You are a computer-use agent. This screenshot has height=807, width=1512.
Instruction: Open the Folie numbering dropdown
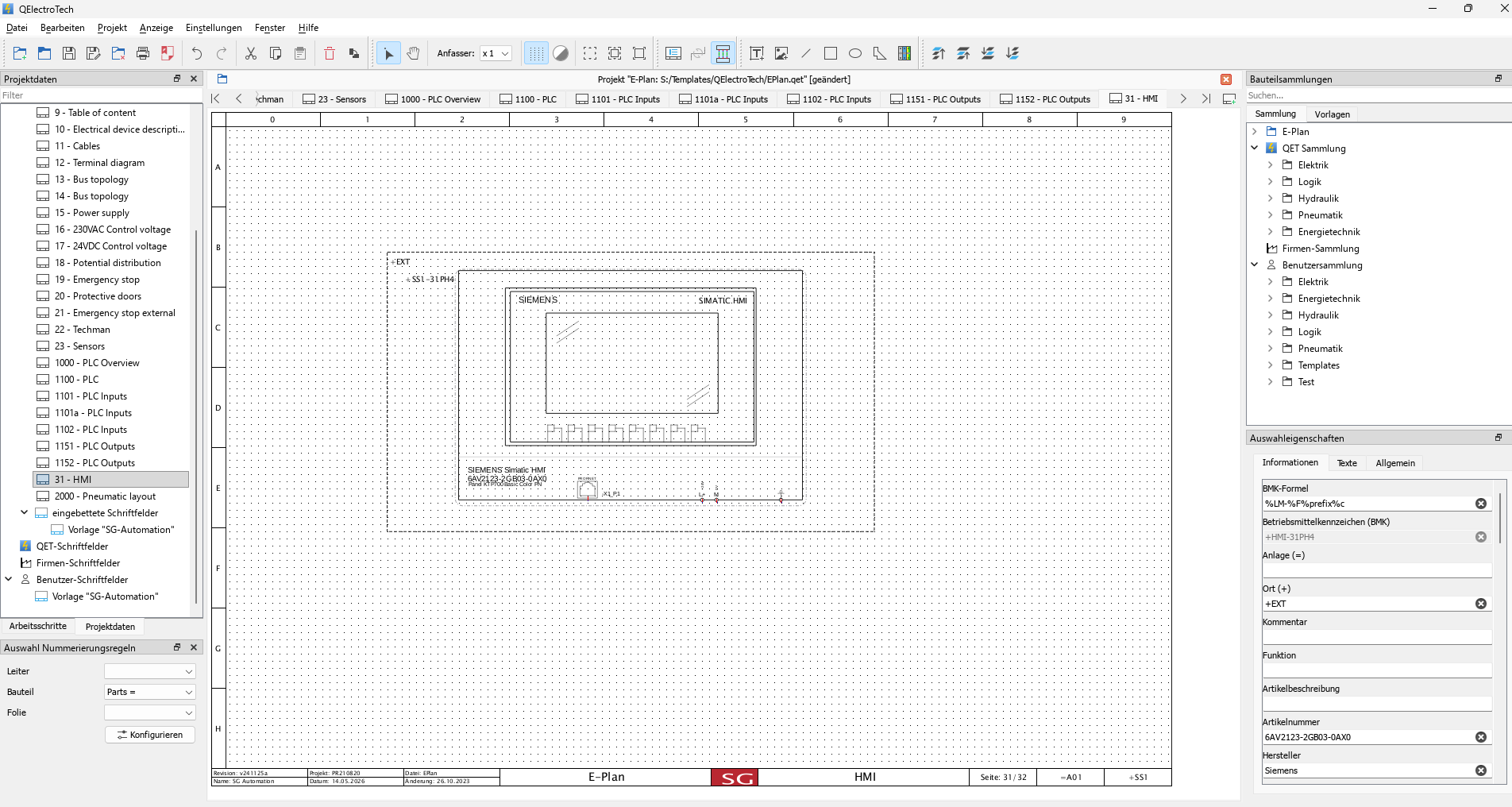(x=150, y=712)
